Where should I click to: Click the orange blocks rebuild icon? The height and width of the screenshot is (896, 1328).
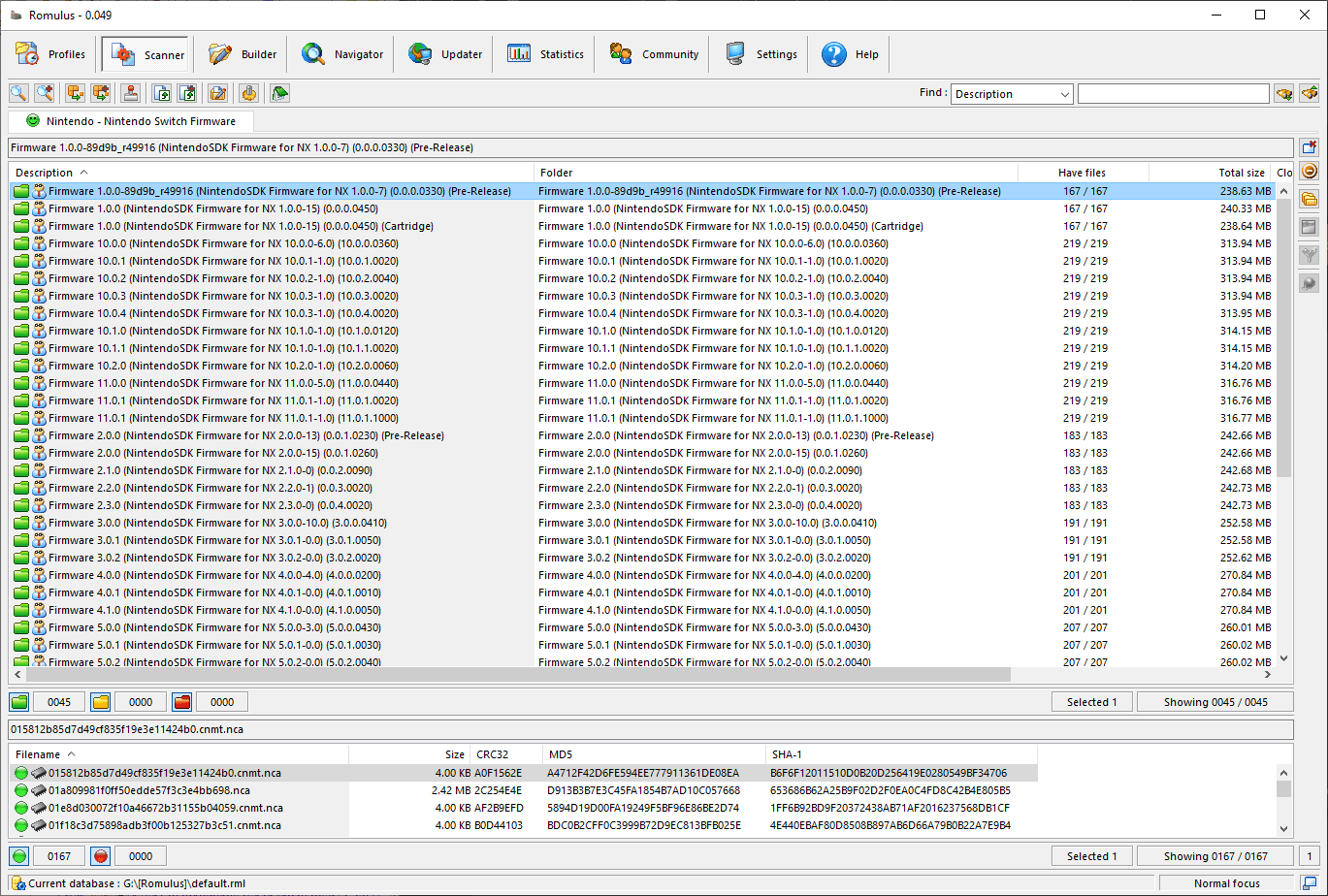75,93
